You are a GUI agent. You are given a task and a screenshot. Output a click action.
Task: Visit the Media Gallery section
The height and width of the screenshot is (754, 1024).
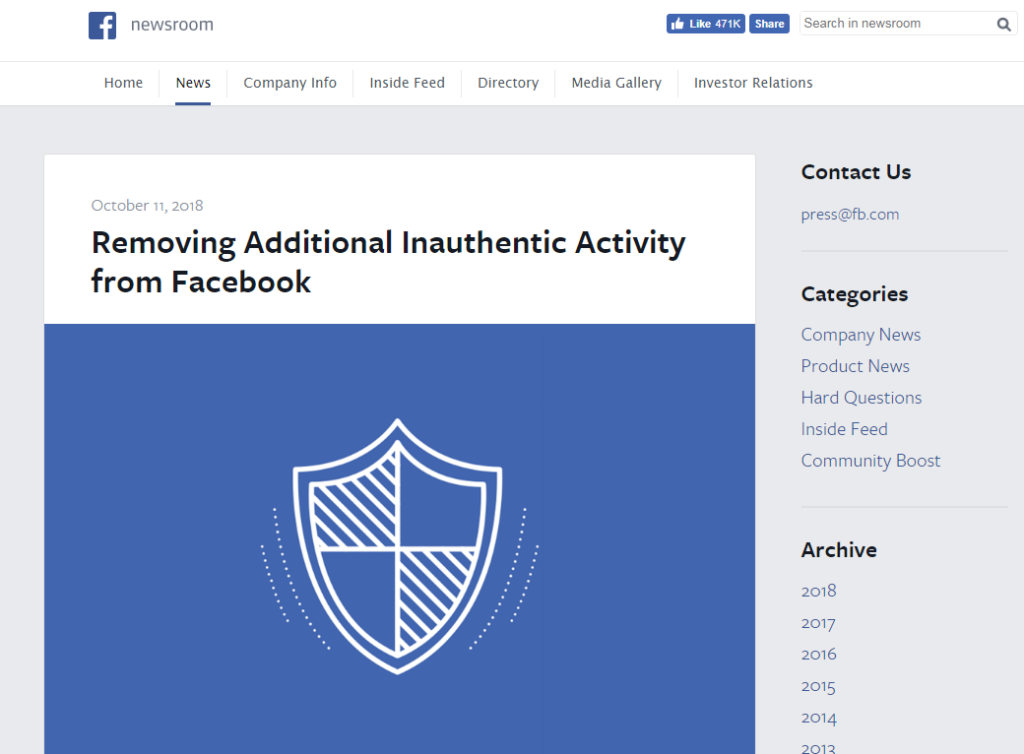pyautogui.click(x=616, y=83)
